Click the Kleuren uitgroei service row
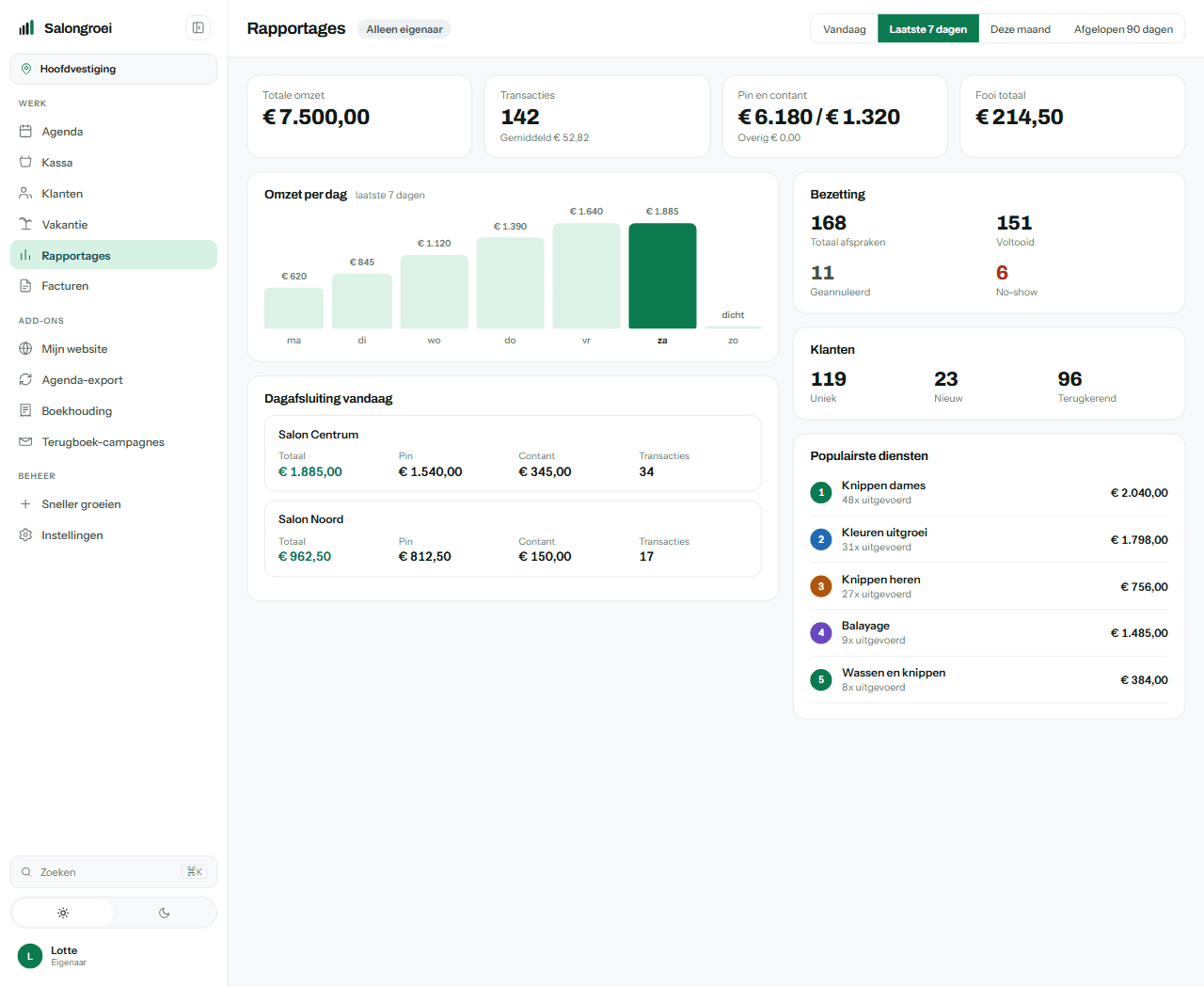The width and height of the screenshot is (1204, 987). pyautogui.click(x=989, y=539)
